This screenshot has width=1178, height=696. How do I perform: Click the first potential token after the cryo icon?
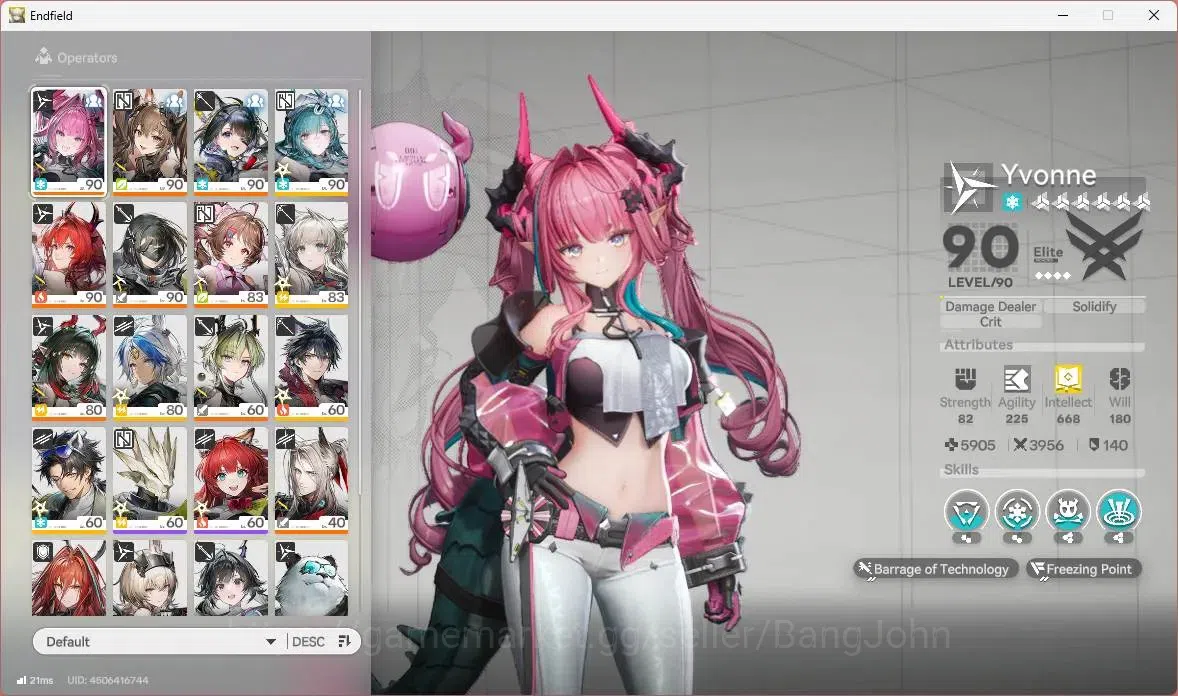(1040, 201)
